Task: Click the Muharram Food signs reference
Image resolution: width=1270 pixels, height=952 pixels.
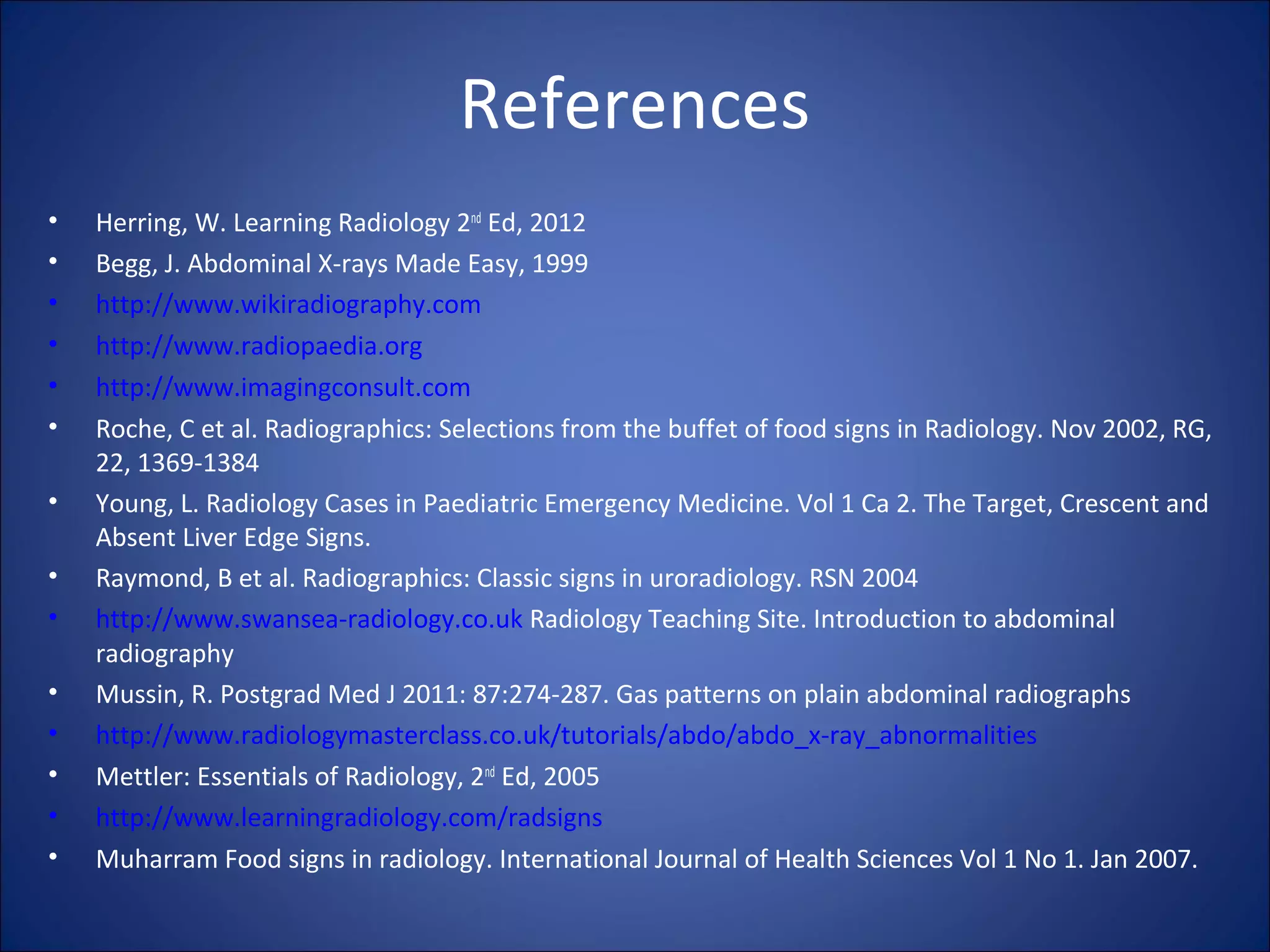Action: click(647, 859)
